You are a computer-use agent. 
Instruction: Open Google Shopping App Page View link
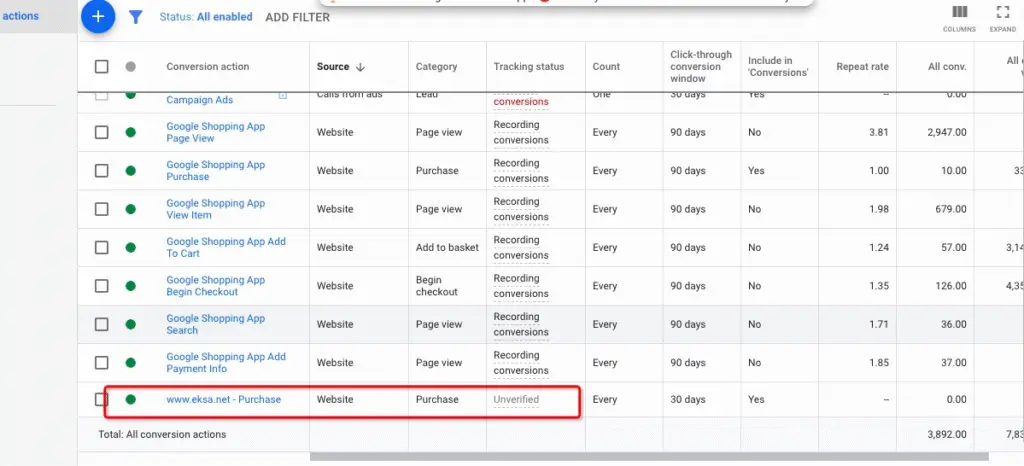(x=215, y=132)
